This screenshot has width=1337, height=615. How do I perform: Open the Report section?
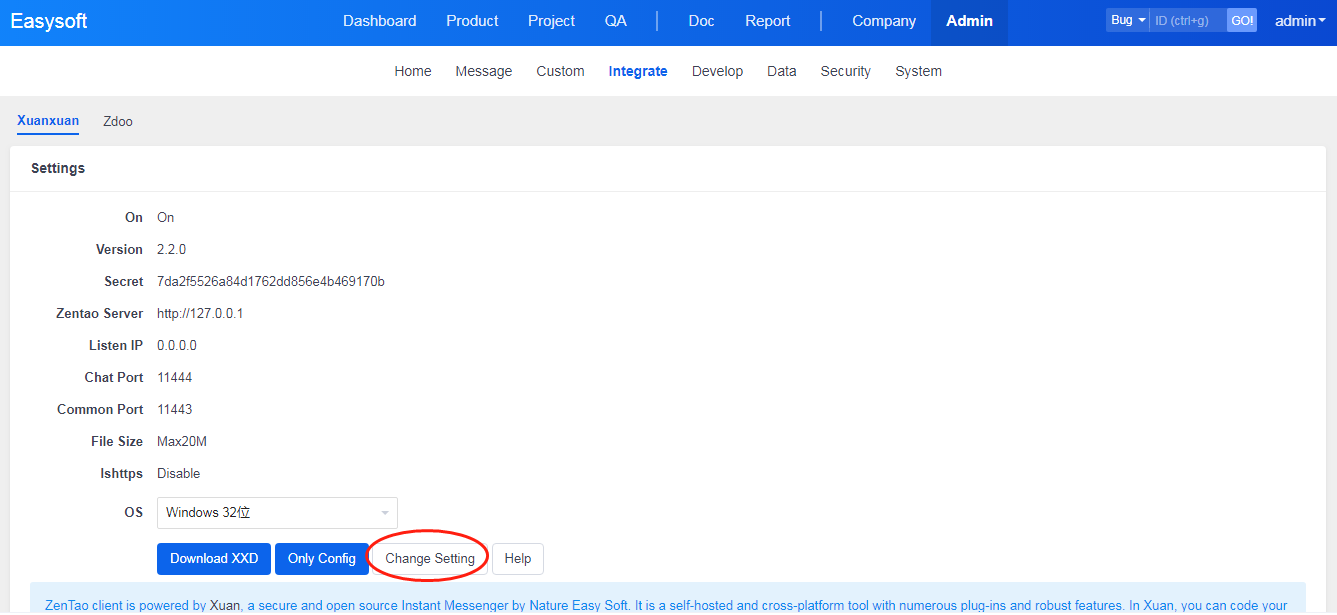click(768, 21)
